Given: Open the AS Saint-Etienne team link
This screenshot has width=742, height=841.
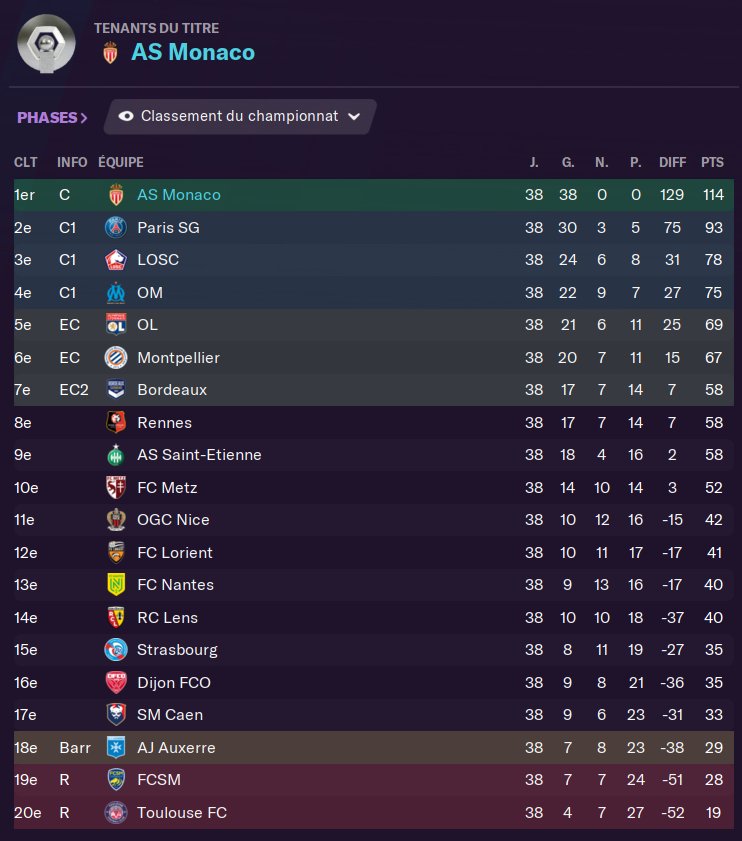Looking at the screenshot, I should pos(199,455).
